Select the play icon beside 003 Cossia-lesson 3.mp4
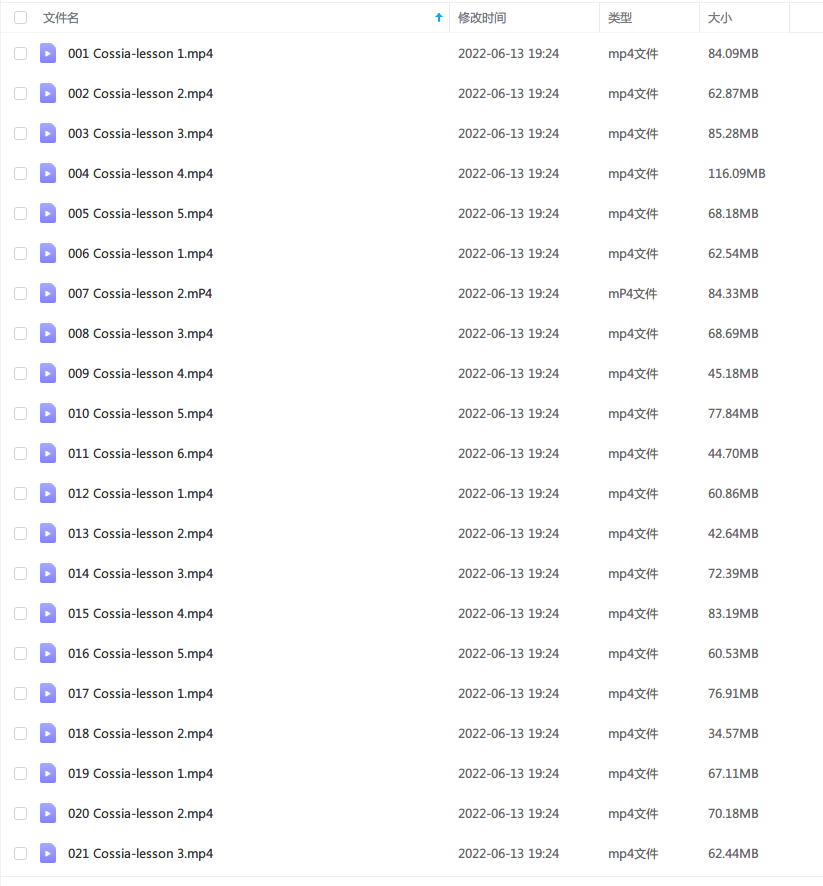This screenshot has width=823, height=886. (x=48, y=133)
